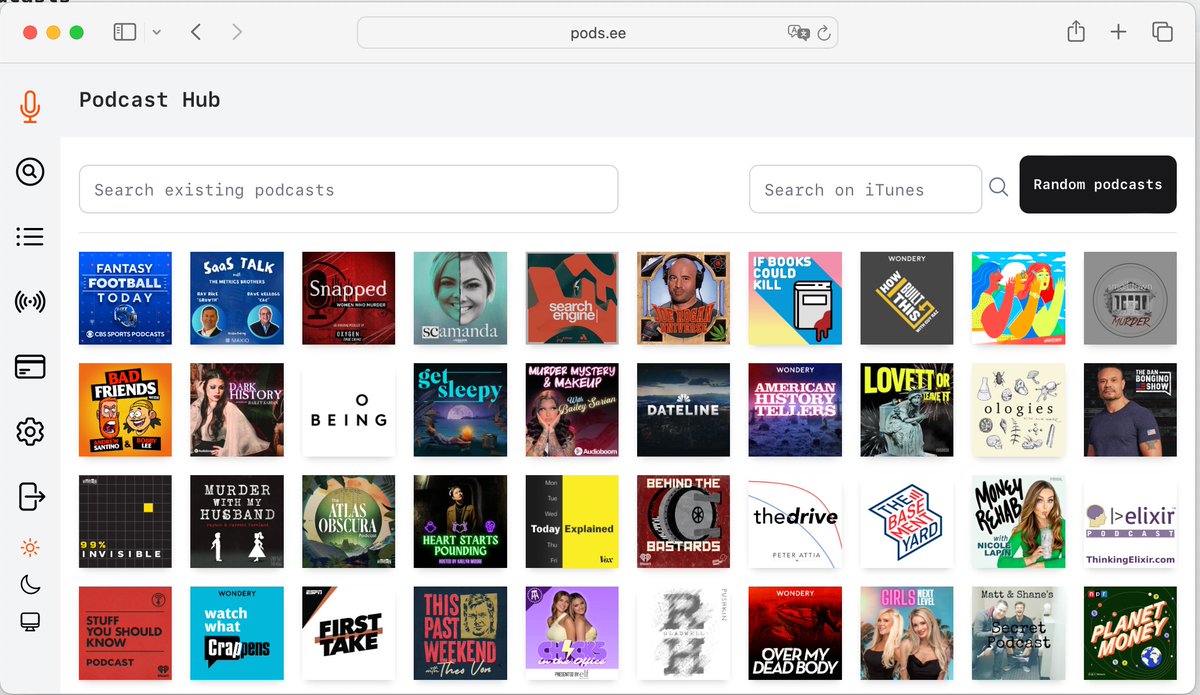Open a new tab with plus icon
Image resolution: width=1200 pixels, height=695 pixels.
(x=1118, y=32)
